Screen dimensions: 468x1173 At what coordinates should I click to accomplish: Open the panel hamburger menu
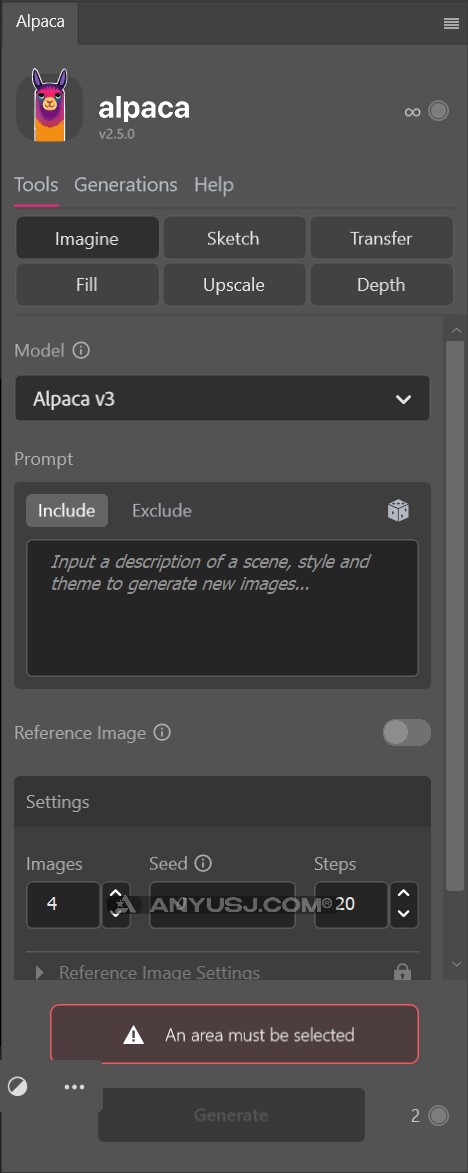tap(452, 23)
